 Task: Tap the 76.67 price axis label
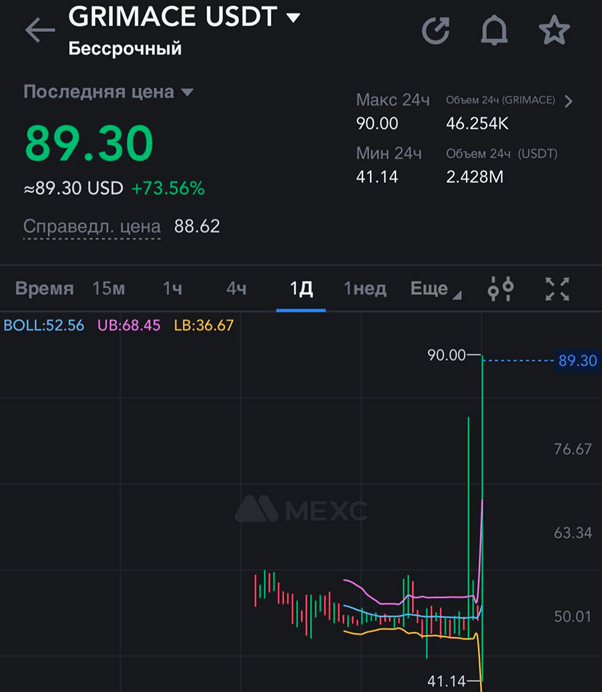(x=573, y=449)
